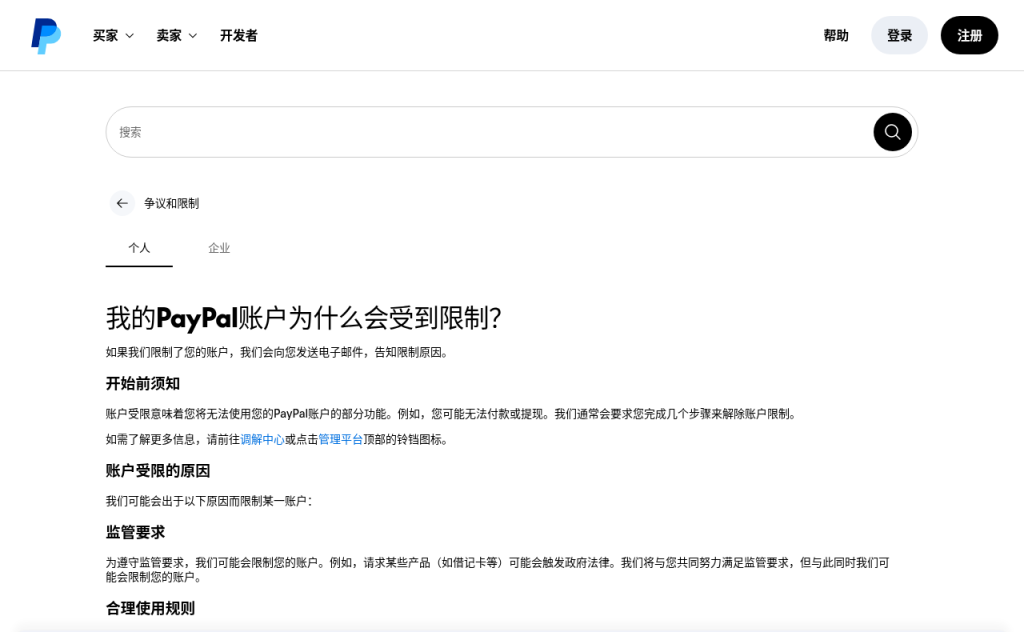Click the 开始前须知 heading
This screenshot has height=632, width=1024.
tap(142, 383)
